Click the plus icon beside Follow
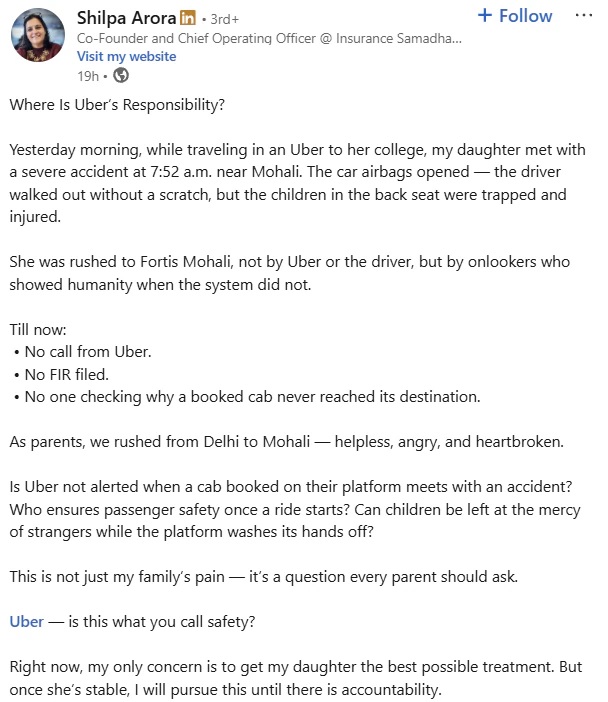This screenshot has height=702, width=608. (x=484, y=16)
